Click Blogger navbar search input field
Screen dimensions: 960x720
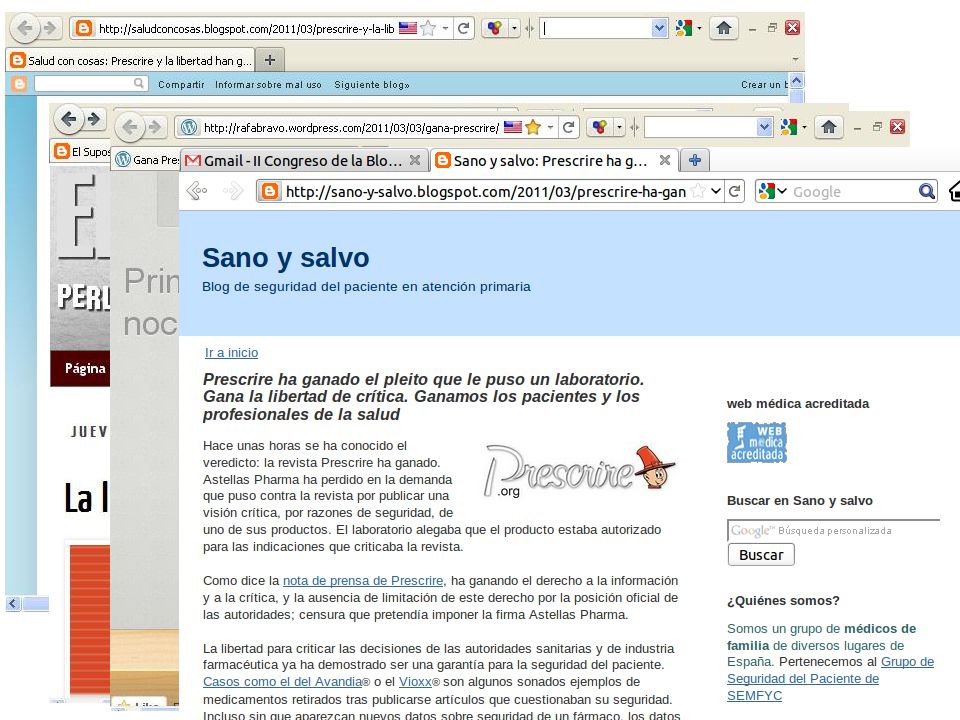(x=91, y=84)
